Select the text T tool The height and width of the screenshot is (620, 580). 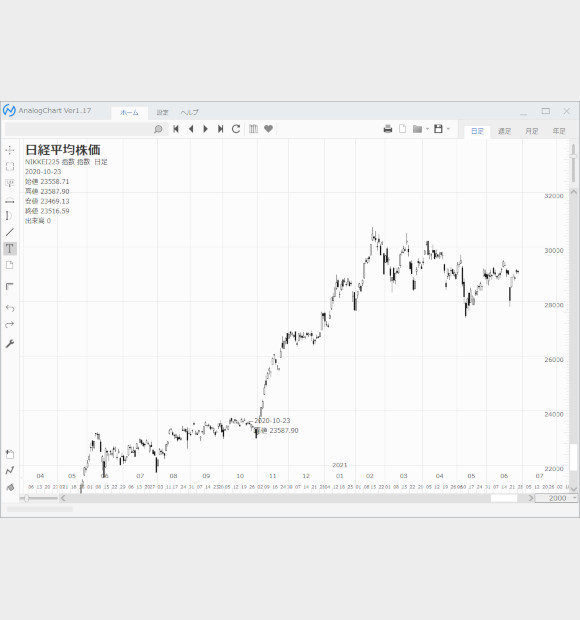[x=10, y=249]
